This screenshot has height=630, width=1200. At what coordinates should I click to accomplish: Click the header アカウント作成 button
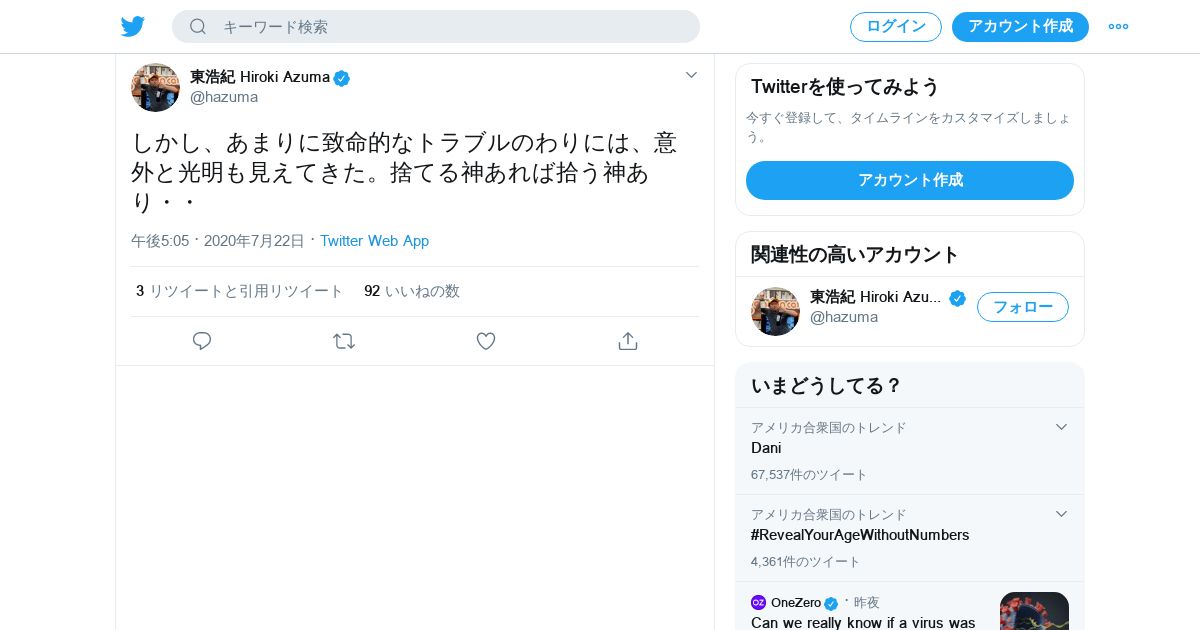(x=1020, y=26)
